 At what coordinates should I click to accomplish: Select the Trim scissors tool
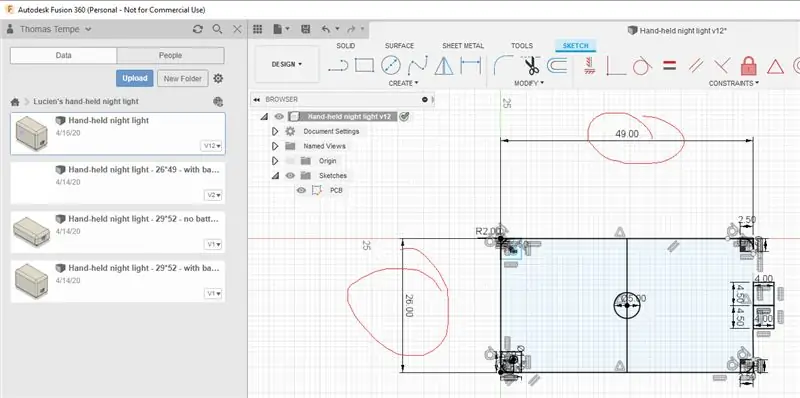[531, 65]
